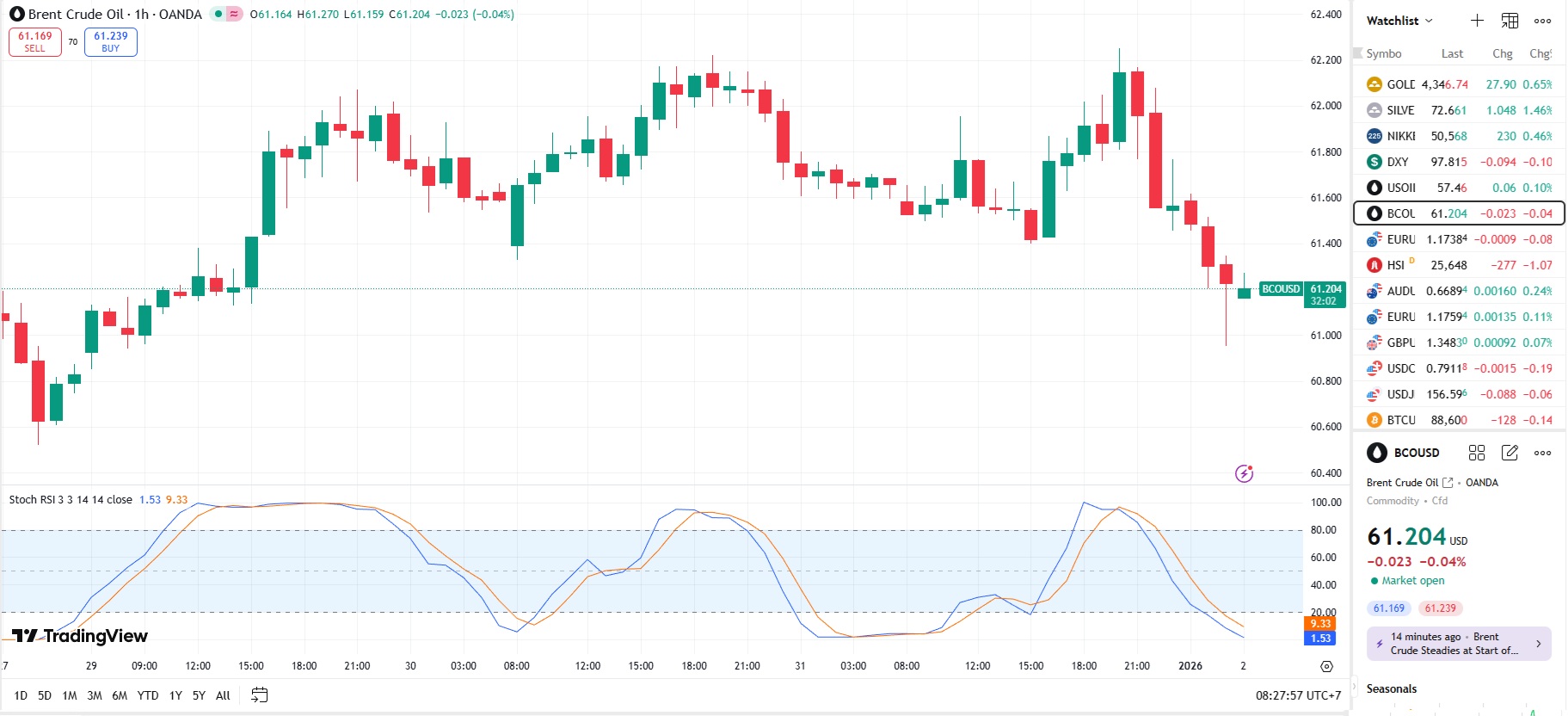Toggle the green market status indicator
Viewport: 1568px width, 716px height.
click(x=218, y=14)
